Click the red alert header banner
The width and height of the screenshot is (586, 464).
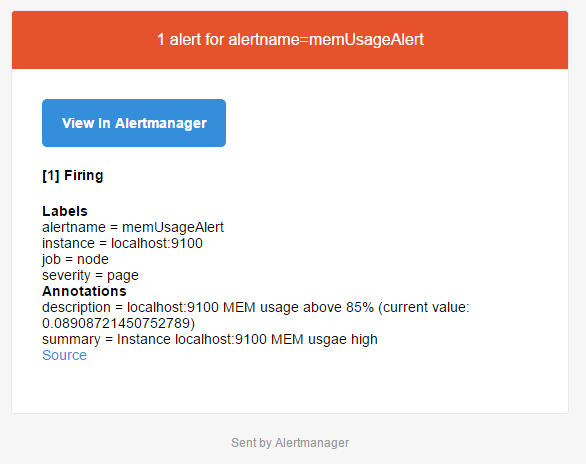(290, 40)
